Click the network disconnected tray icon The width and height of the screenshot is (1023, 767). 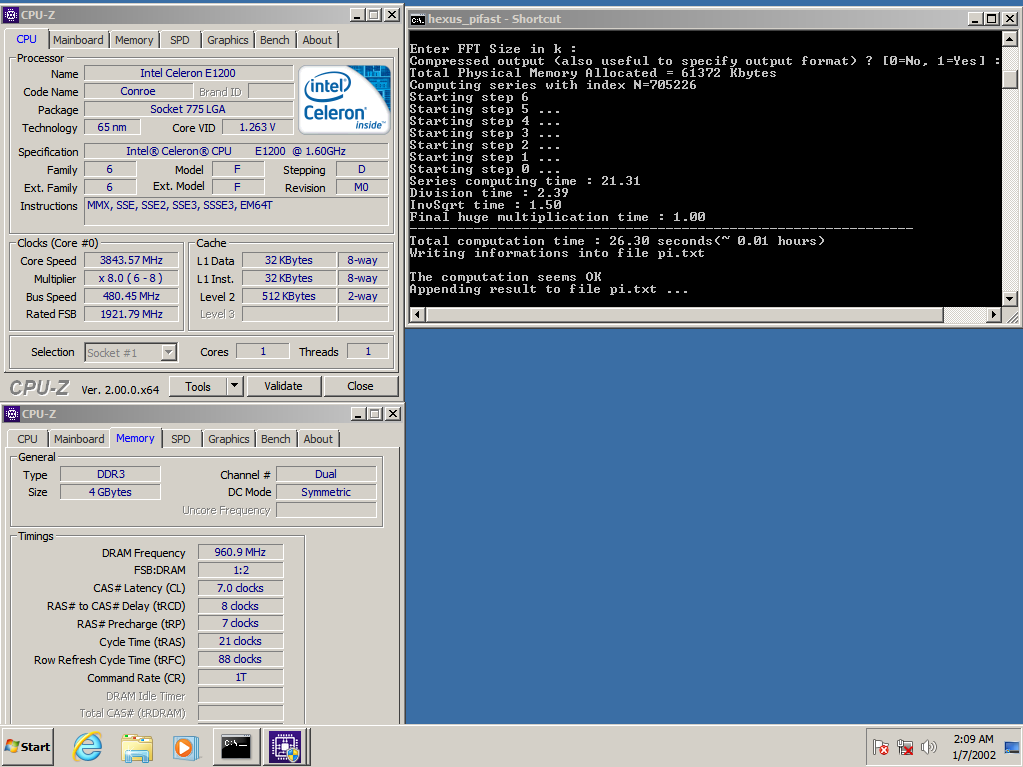904,747
